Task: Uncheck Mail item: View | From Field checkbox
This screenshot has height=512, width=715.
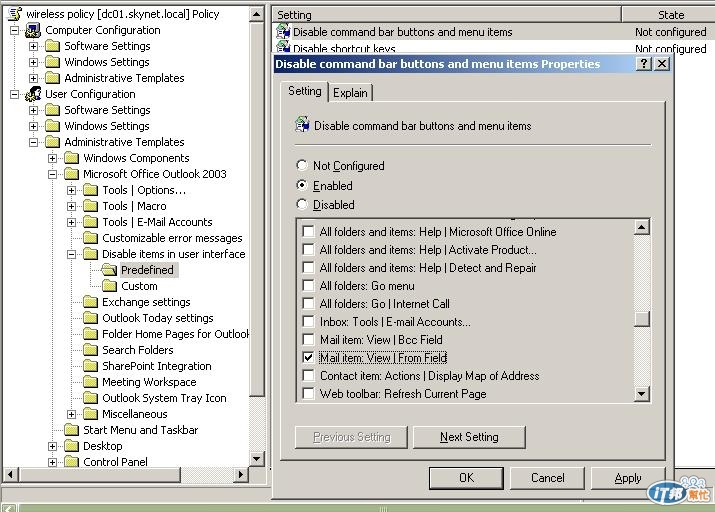Action: [x=309, y=357]
